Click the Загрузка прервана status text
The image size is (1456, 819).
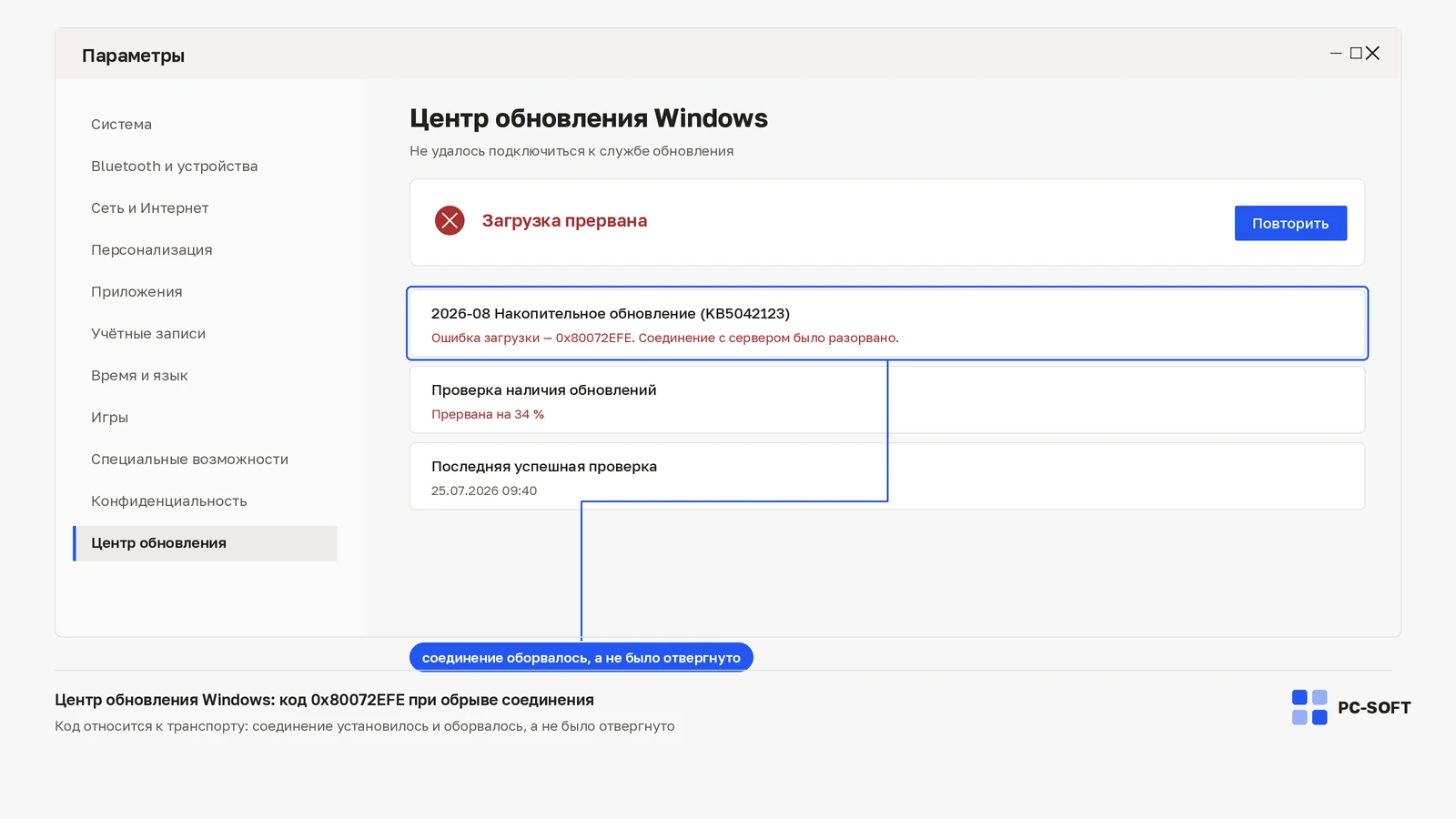pyautogui.click(x=564, y=221)
